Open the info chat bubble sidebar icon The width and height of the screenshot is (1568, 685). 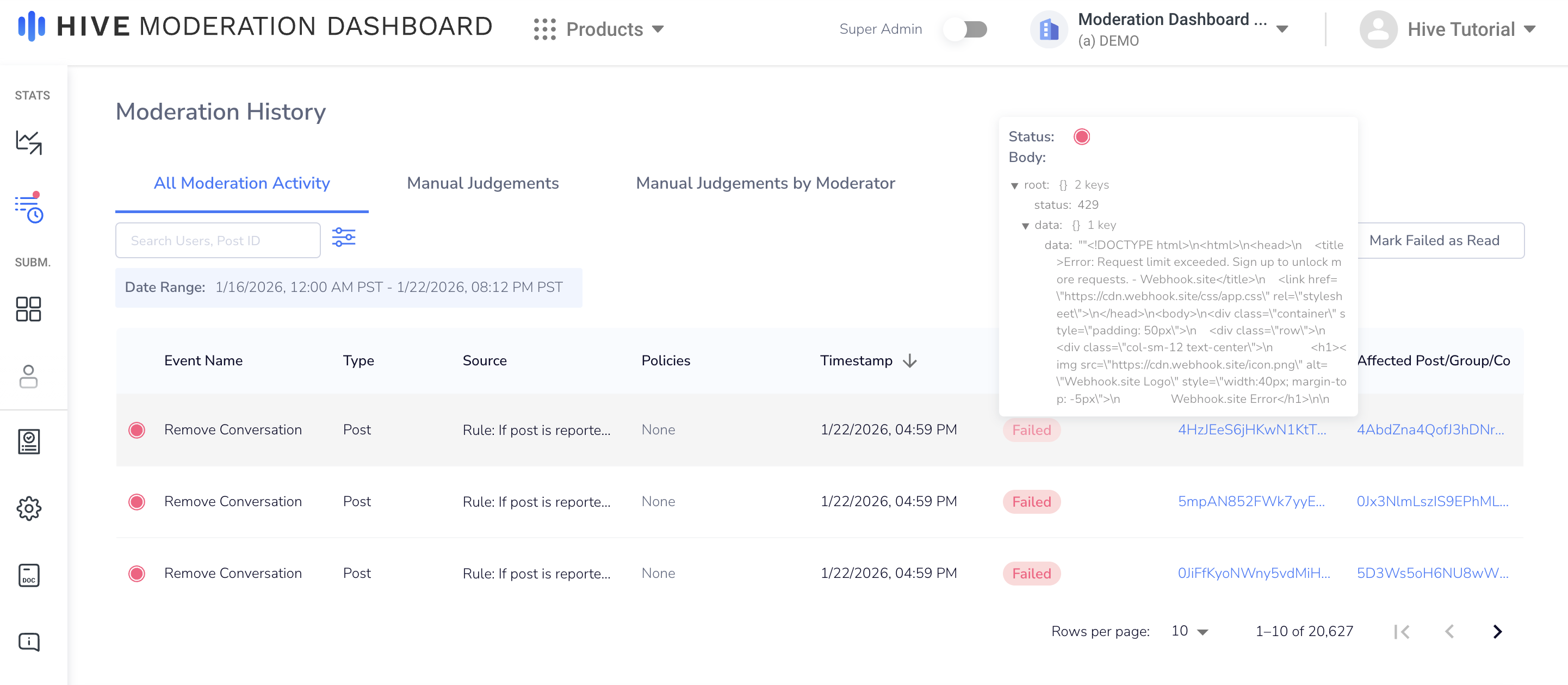point(29,642)
